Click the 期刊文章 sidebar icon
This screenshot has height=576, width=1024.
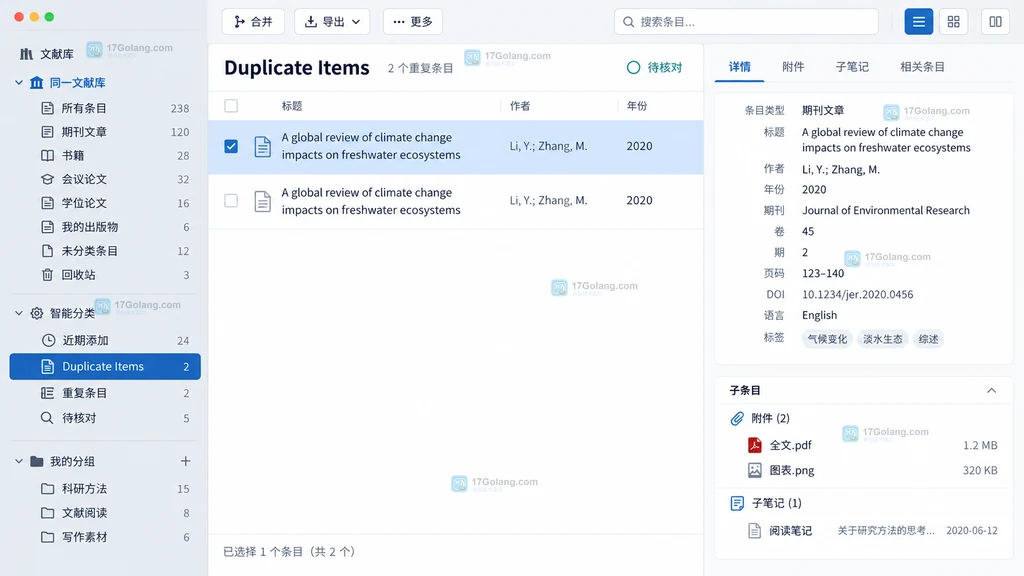tap(47, 132)
